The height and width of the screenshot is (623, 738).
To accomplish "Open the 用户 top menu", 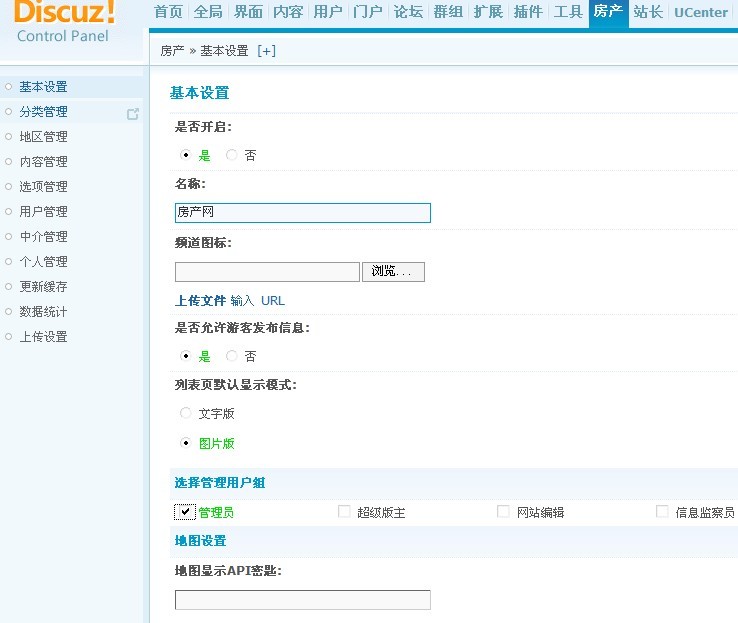I will 328,12.
